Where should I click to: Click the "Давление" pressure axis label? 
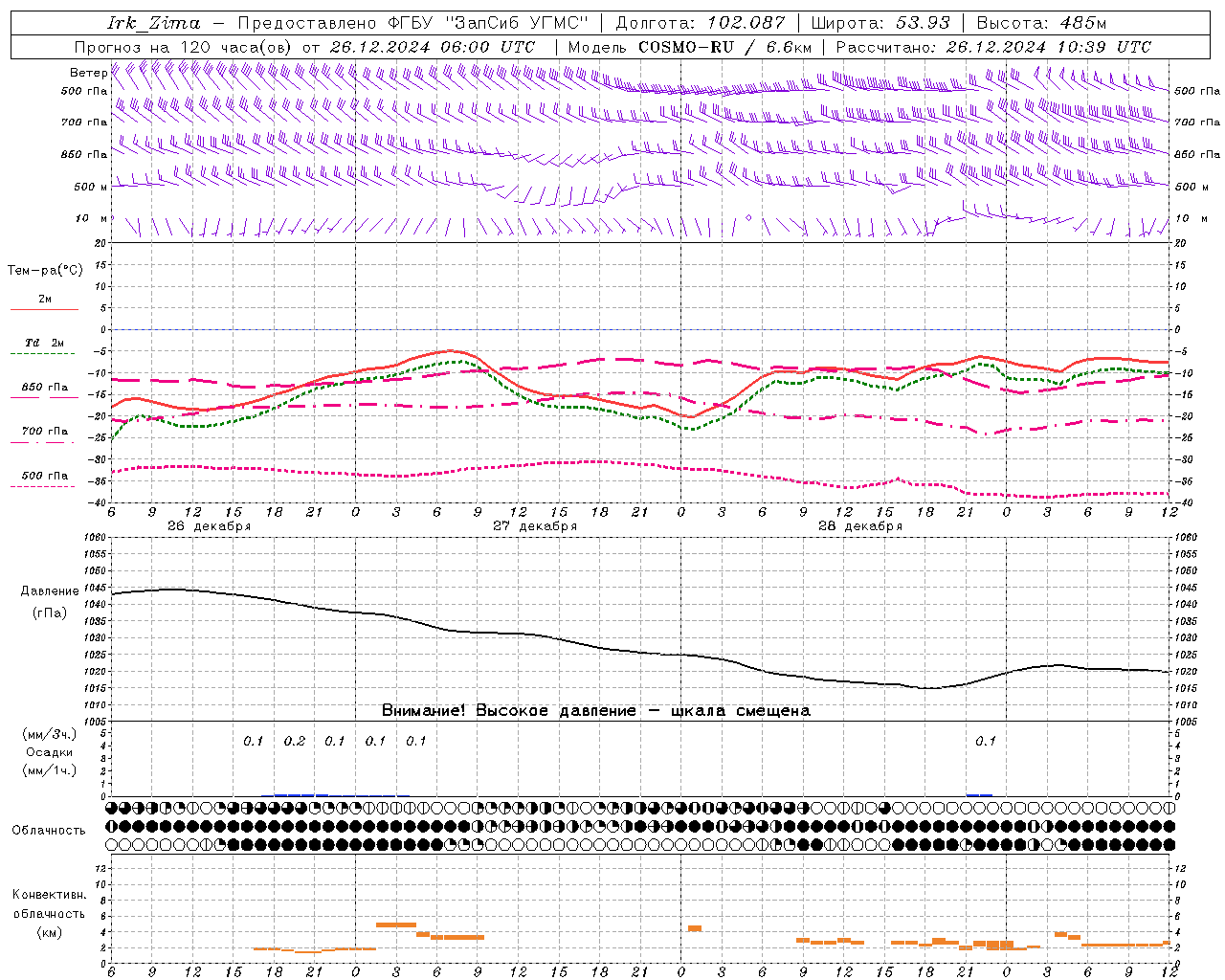point(50,591)
